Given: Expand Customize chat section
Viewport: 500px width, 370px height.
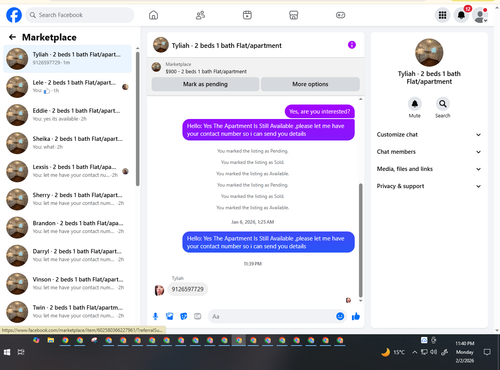Looking at the screenshot, I should pyautogui.click(x=429, y=135).
